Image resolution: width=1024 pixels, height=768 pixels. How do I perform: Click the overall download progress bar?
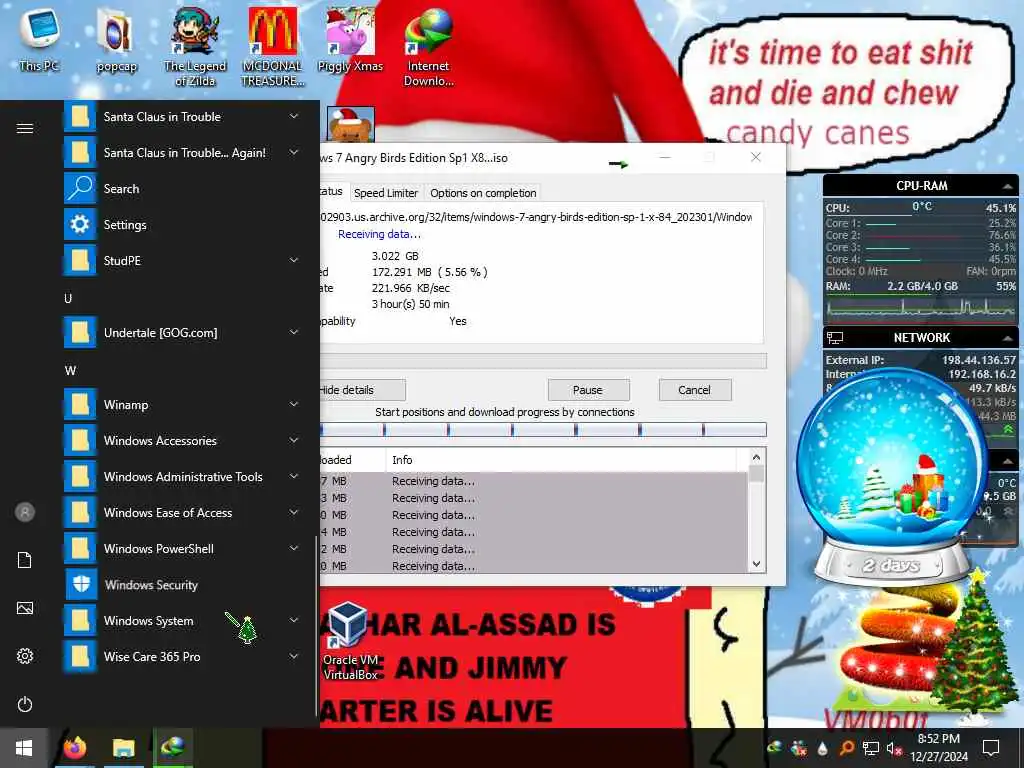pyautogui.click(x=543, y=361)
